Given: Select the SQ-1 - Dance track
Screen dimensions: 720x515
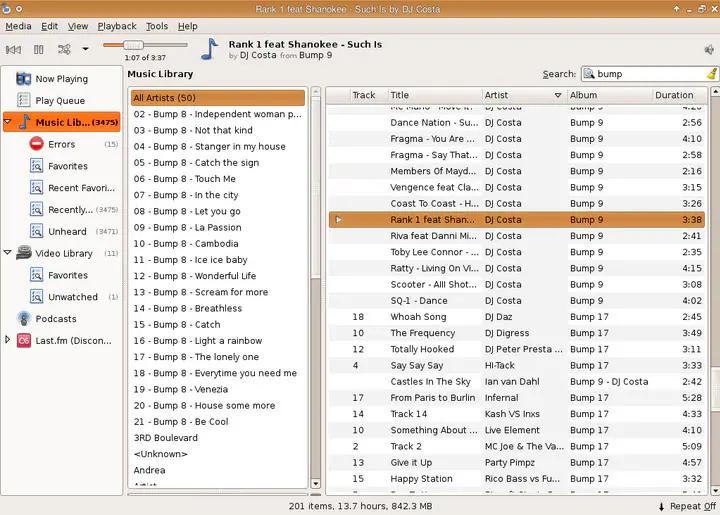Looking at the screenshot, I should click(517, 301).
